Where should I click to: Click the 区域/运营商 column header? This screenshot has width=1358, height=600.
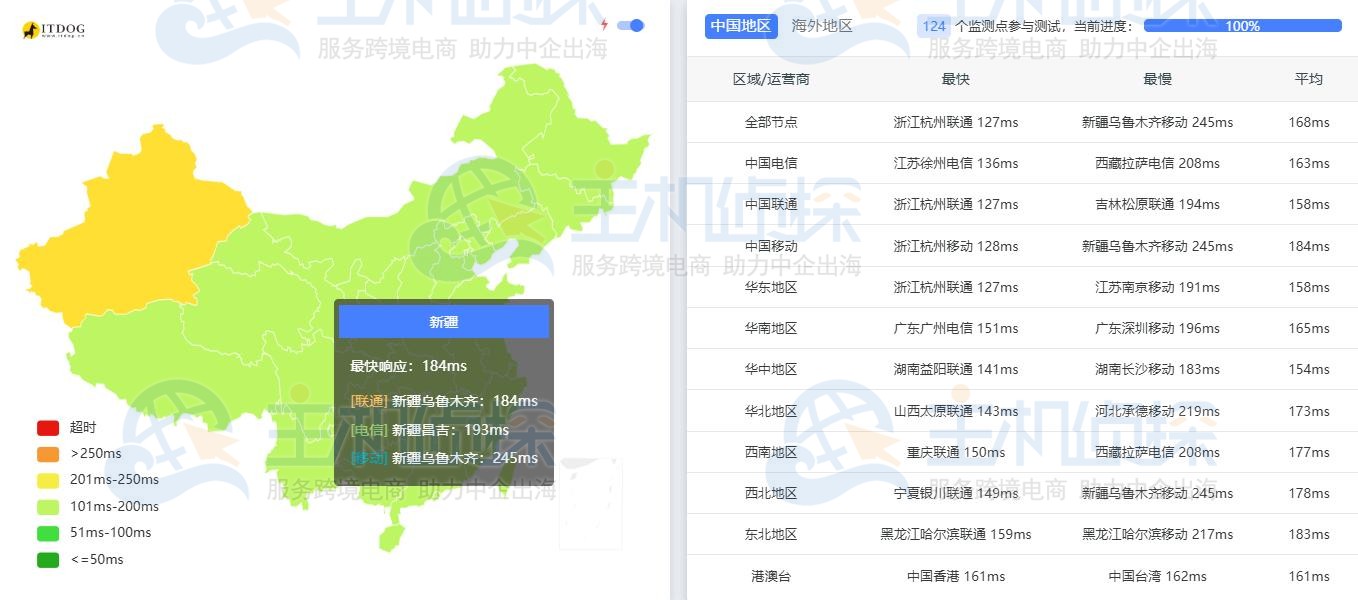[x=771, y=80]
